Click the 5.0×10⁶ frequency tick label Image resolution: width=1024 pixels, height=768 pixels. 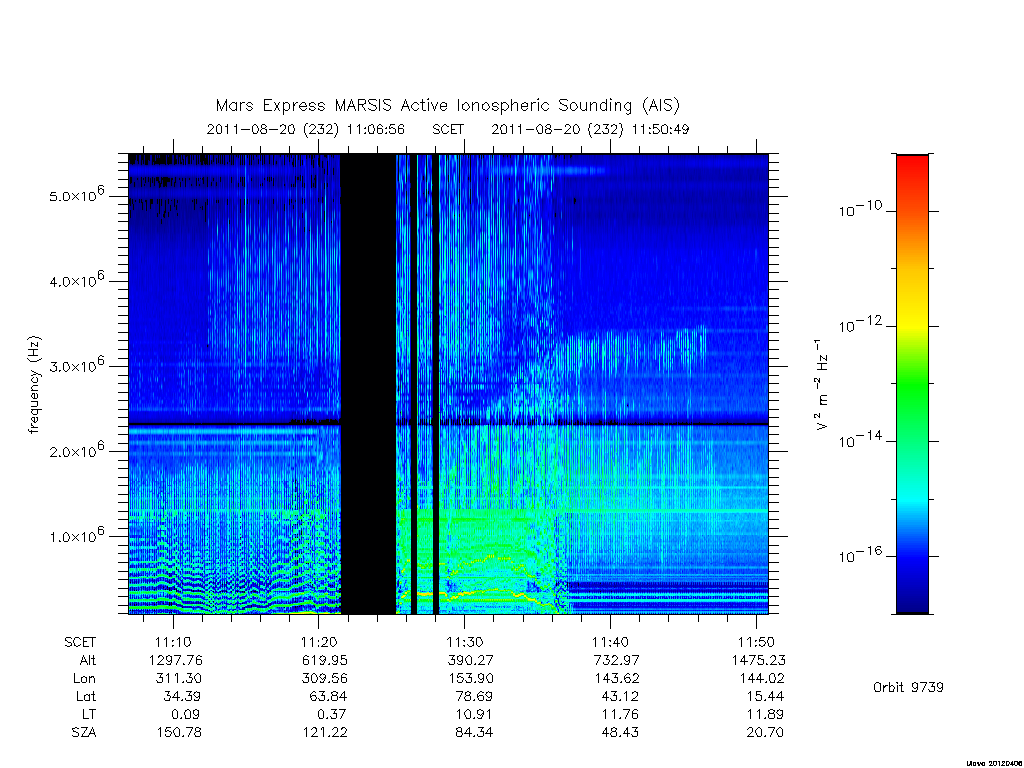(76, 195)
